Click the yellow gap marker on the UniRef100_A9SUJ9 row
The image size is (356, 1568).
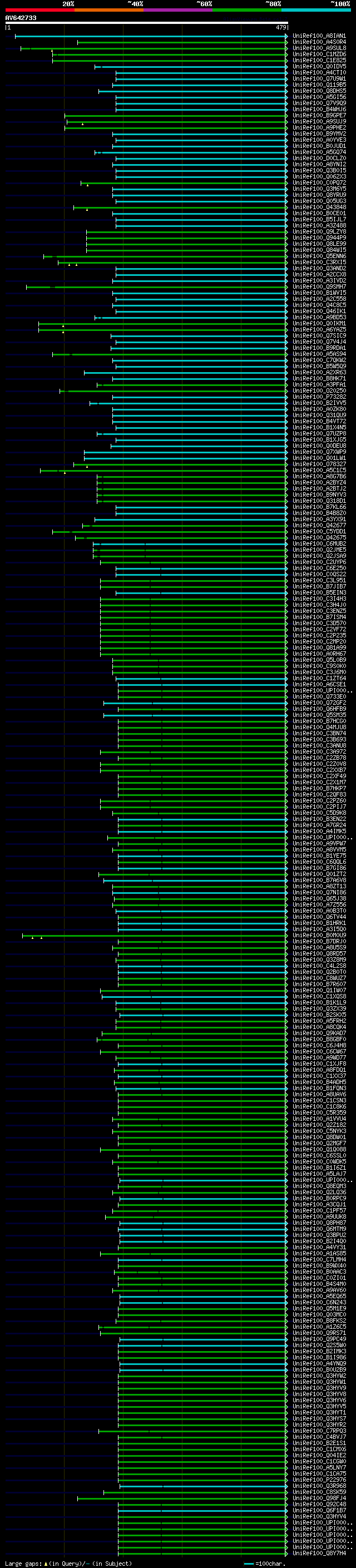[x=83, y=124]
